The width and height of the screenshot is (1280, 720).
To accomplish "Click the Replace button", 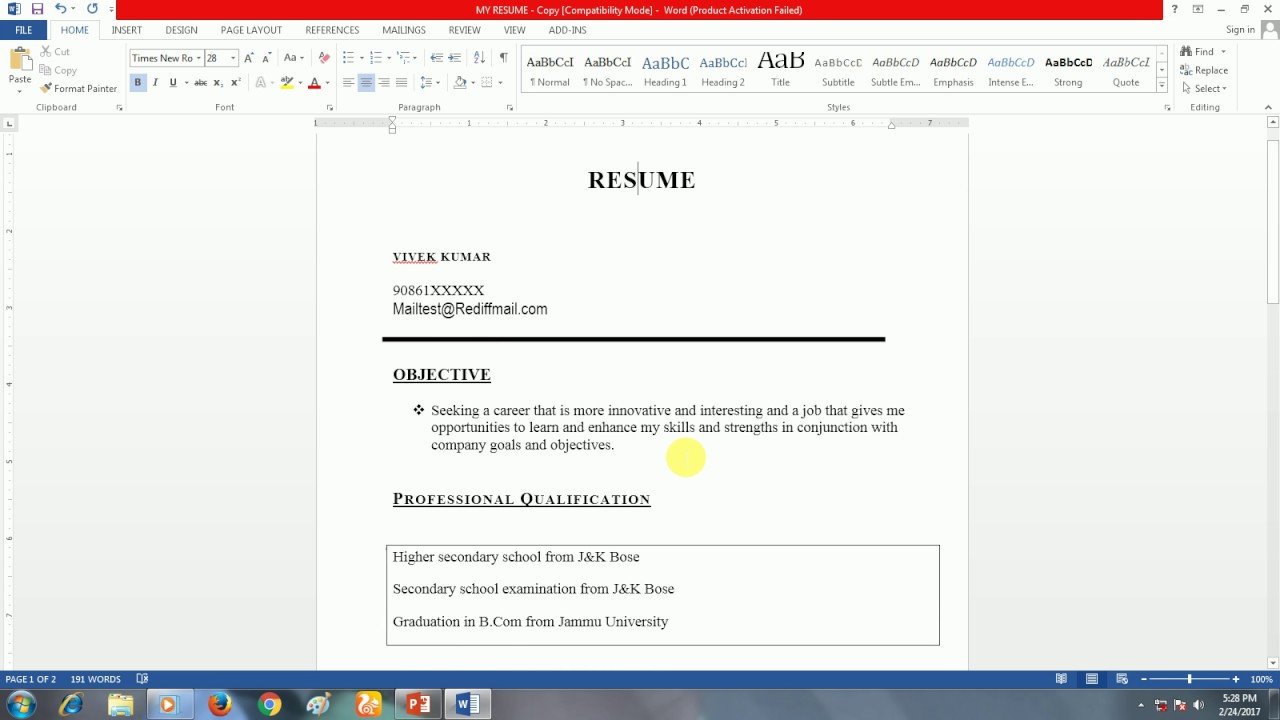I will pos(1205,70).
